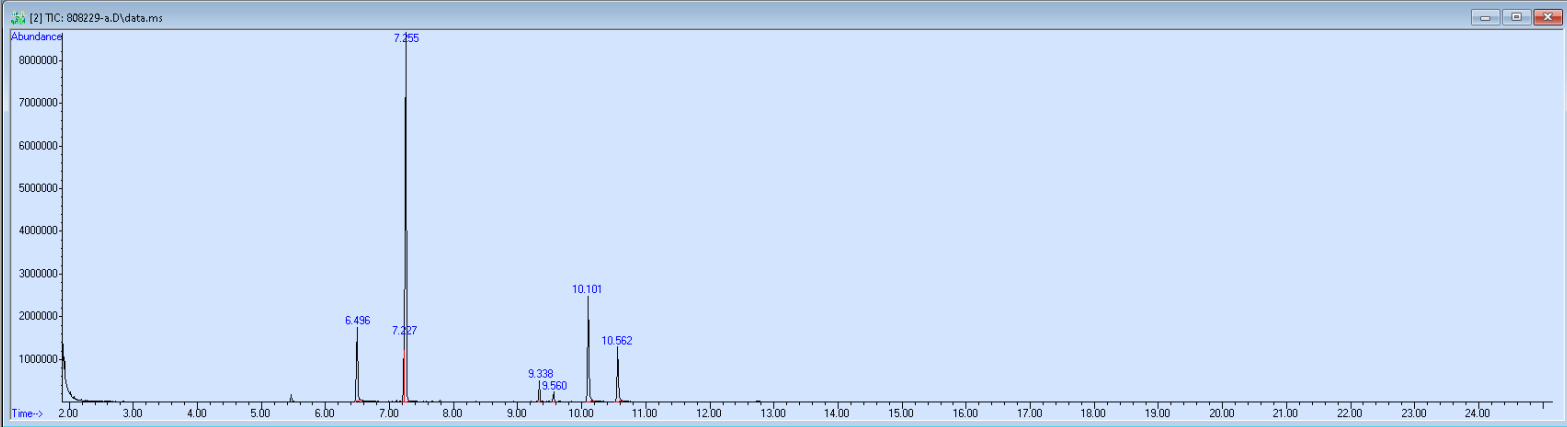This screenshot has width=1567, height=427.
Task: Click the Time--> axis label
Action: (27, 413)
